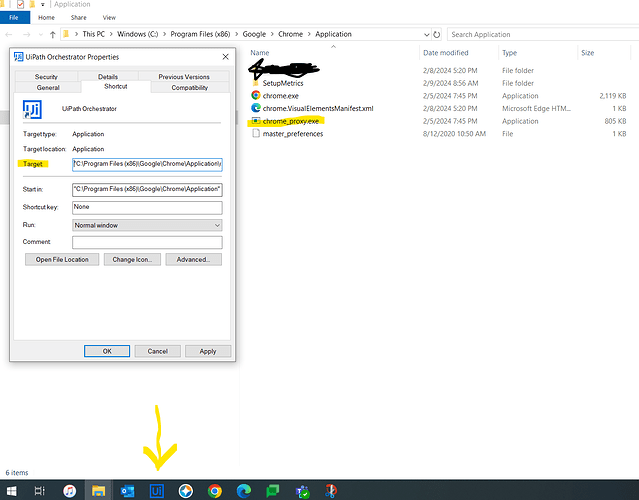639x500 pixels.
Task: Select the Shortcut tab
Action: point(116,86)
